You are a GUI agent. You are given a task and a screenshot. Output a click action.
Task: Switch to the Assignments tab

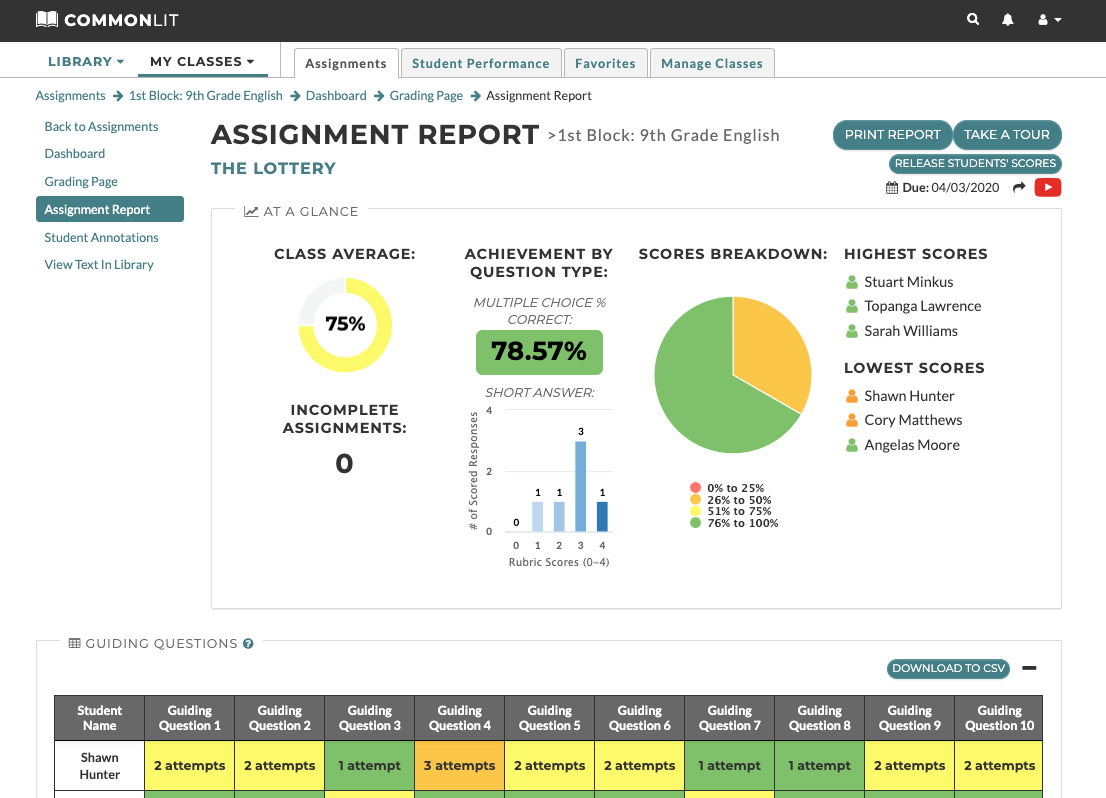[346, 63]
